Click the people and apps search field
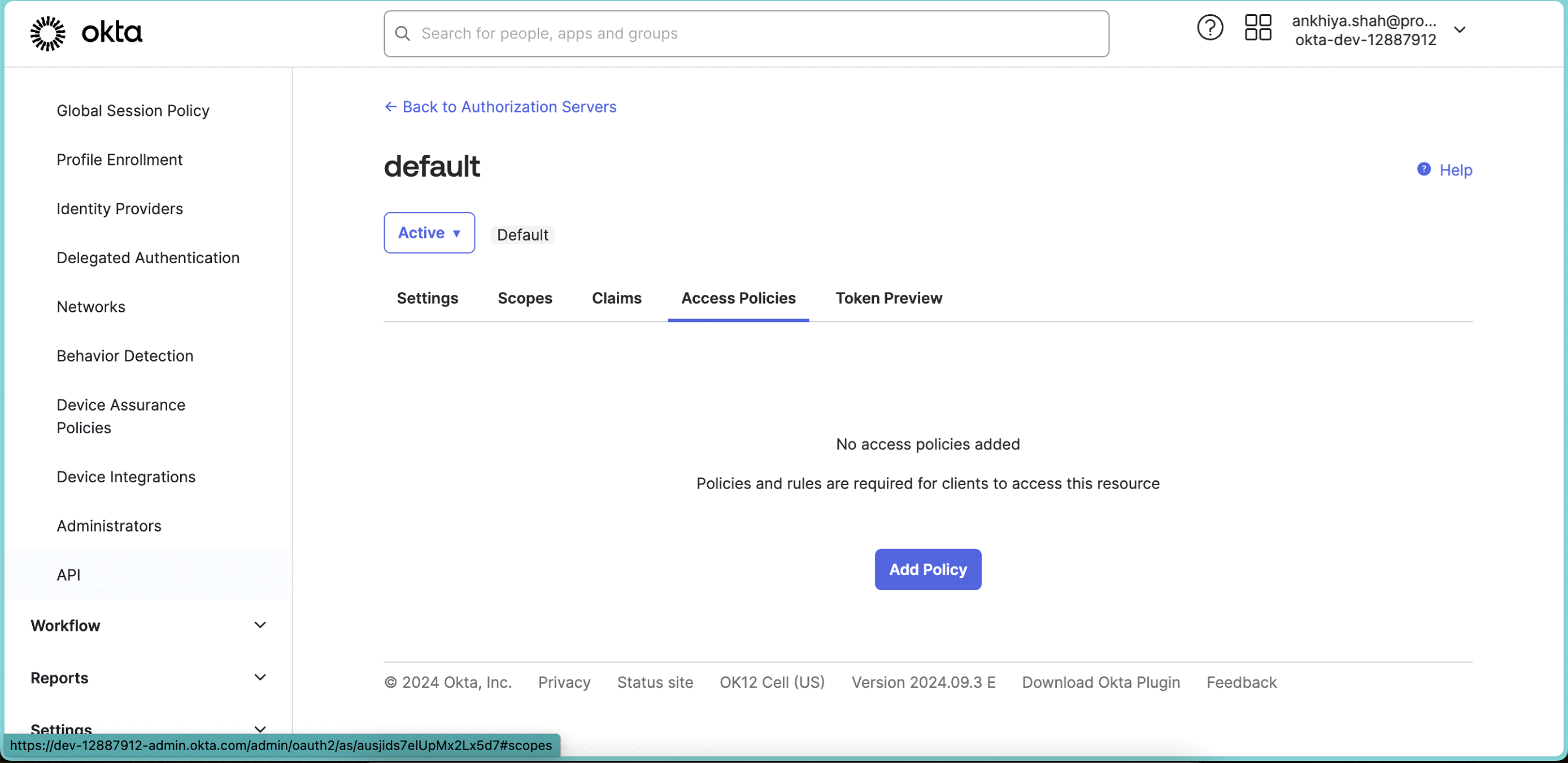1568x763 pixels. [730, 33]
